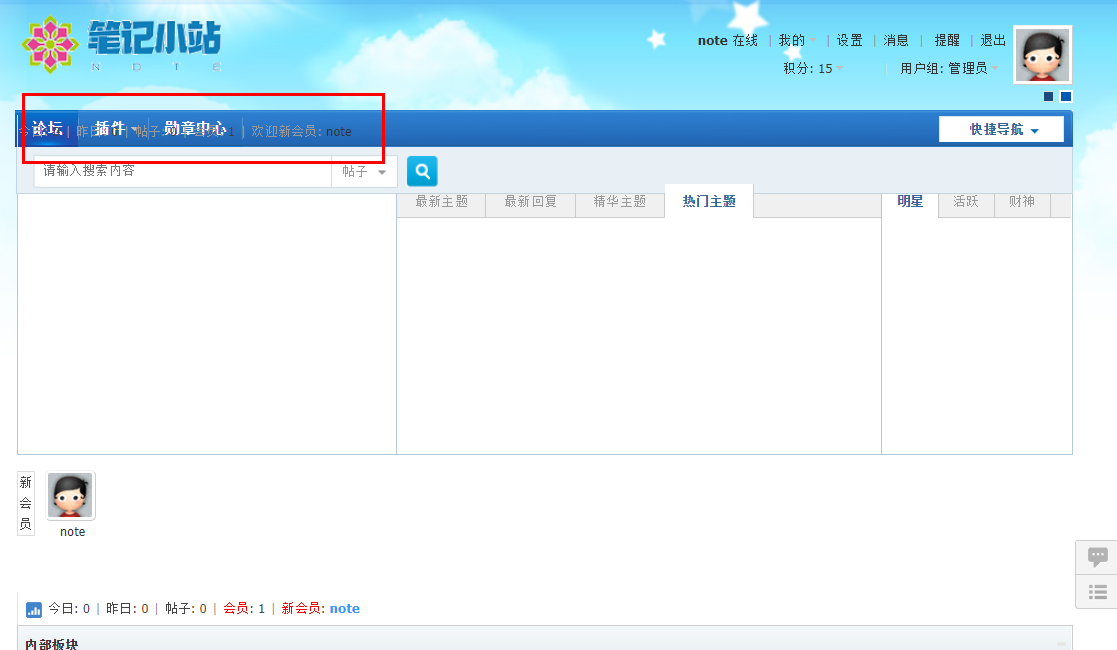Open the user avatar at top right

click(1042, 55)
